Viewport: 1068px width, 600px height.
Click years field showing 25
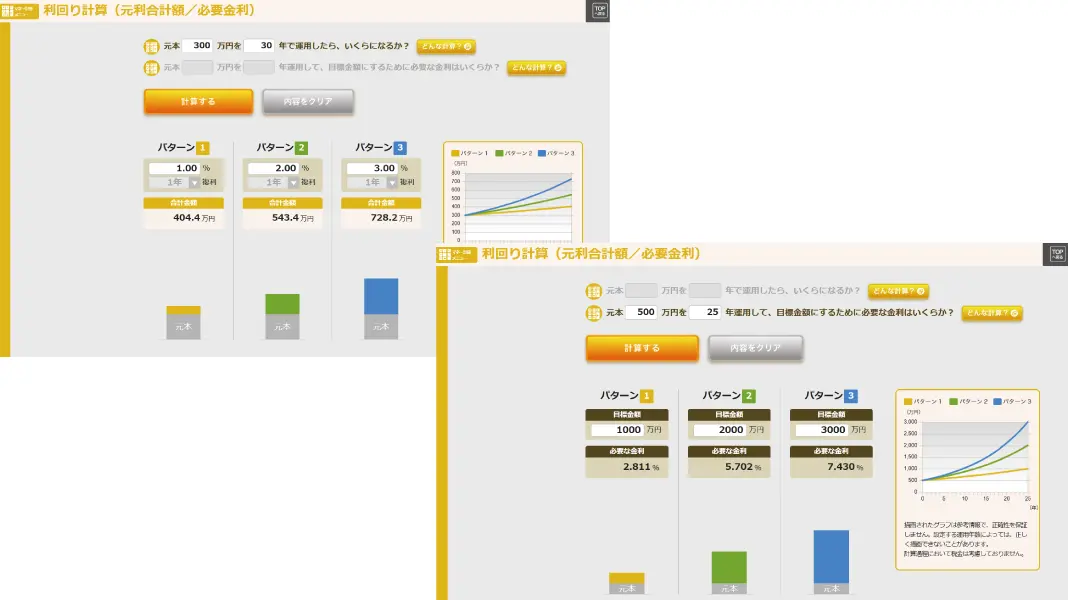[705, 312]
